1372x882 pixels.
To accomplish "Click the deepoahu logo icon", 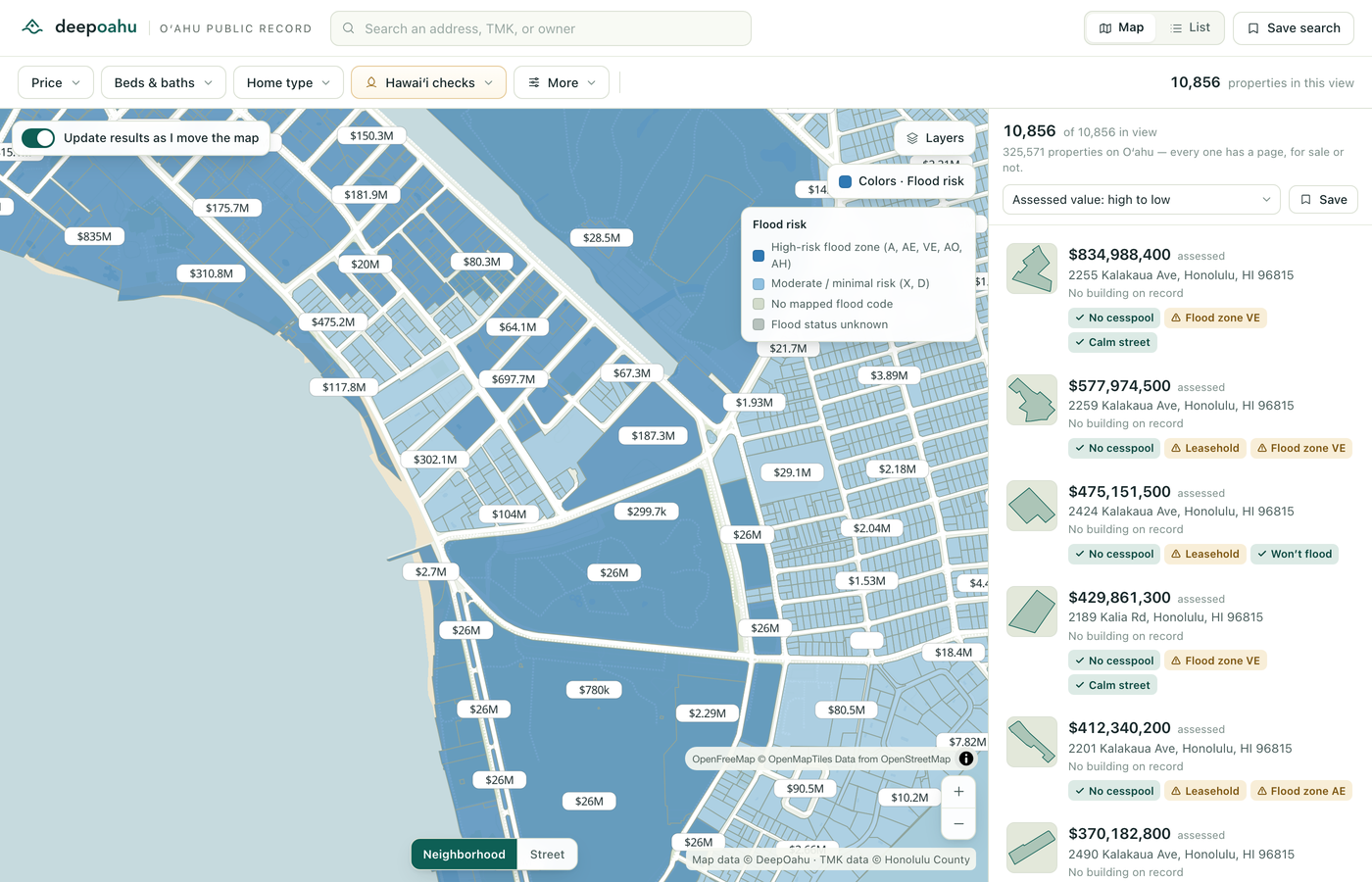I will tap(32, 27).
